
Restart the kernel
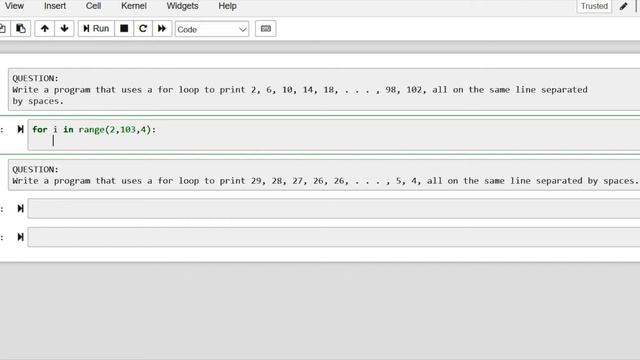143,29
